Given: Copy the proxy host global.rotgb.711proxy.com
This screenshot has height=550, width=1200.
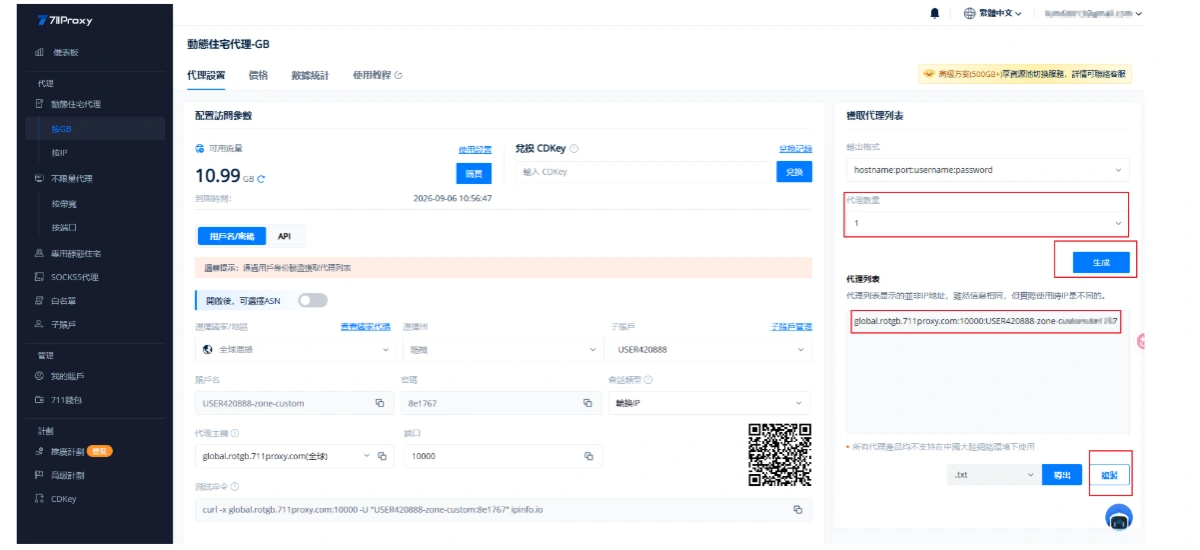Looking at the screenshot, I should tap(382, 456).
